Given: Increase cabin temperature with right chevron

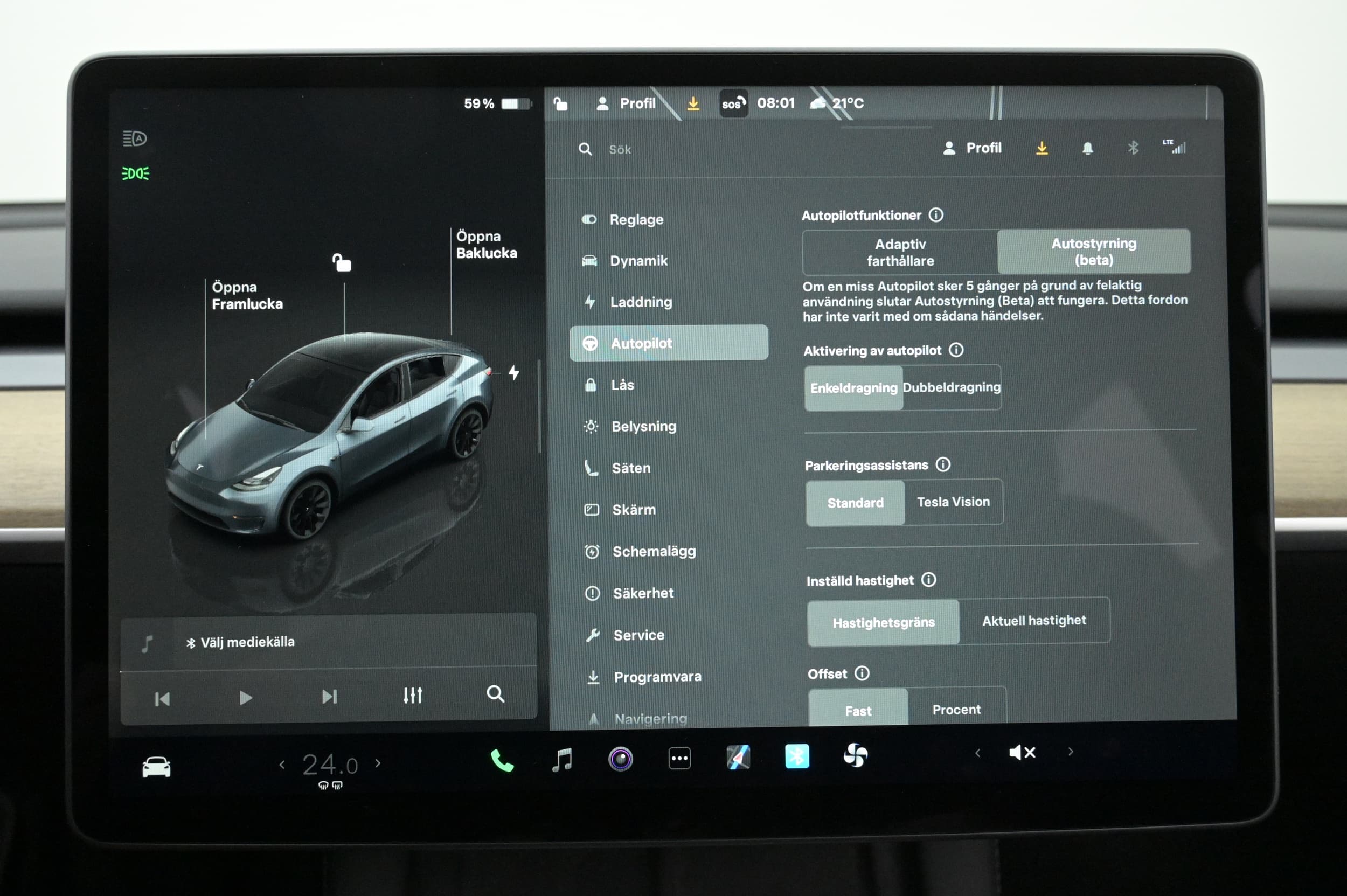Looking at the screenshot, I should [378, 763].
